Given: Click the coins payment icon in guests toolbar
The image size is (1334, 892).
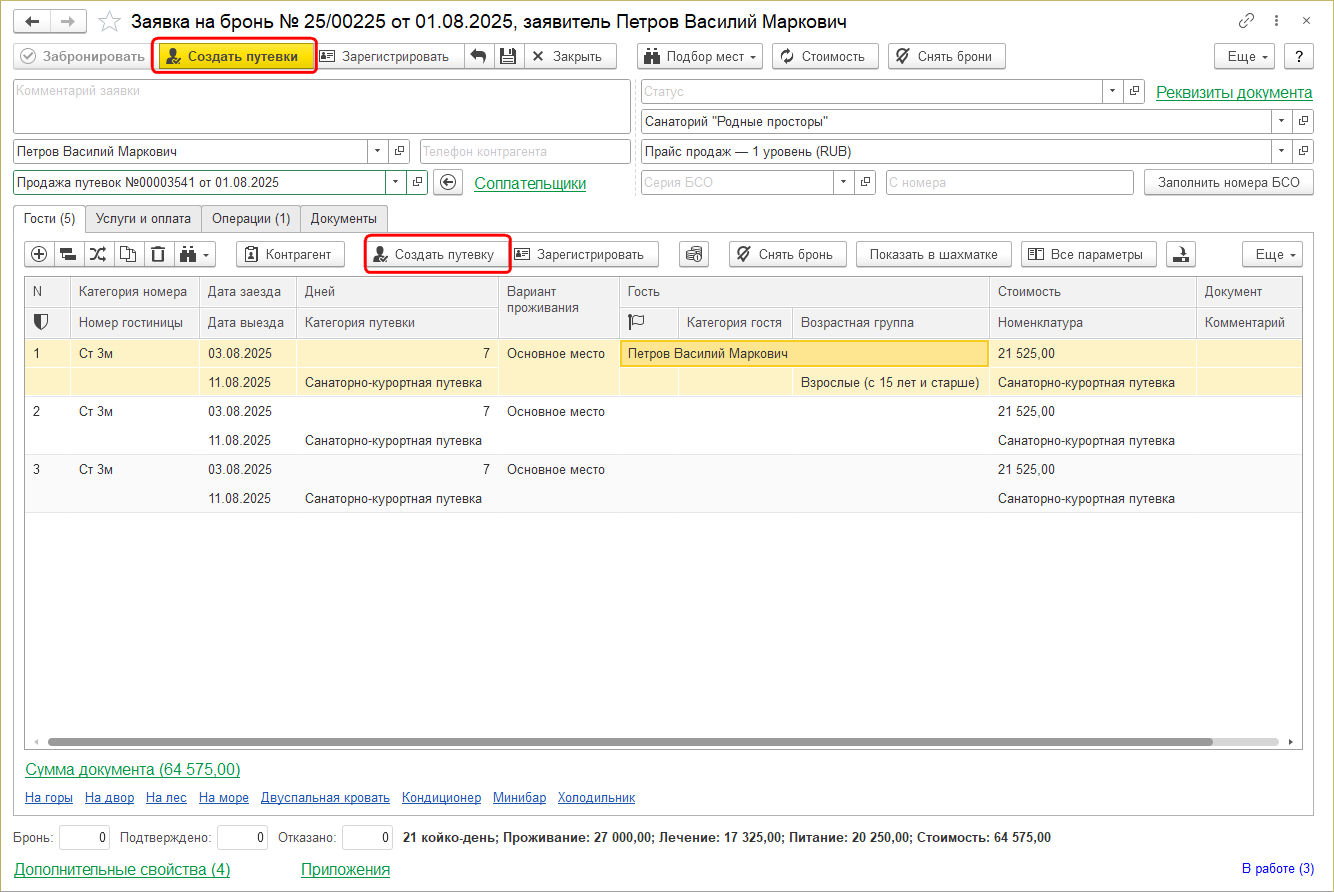Looking at the screenshot, I should pos(694,255).
